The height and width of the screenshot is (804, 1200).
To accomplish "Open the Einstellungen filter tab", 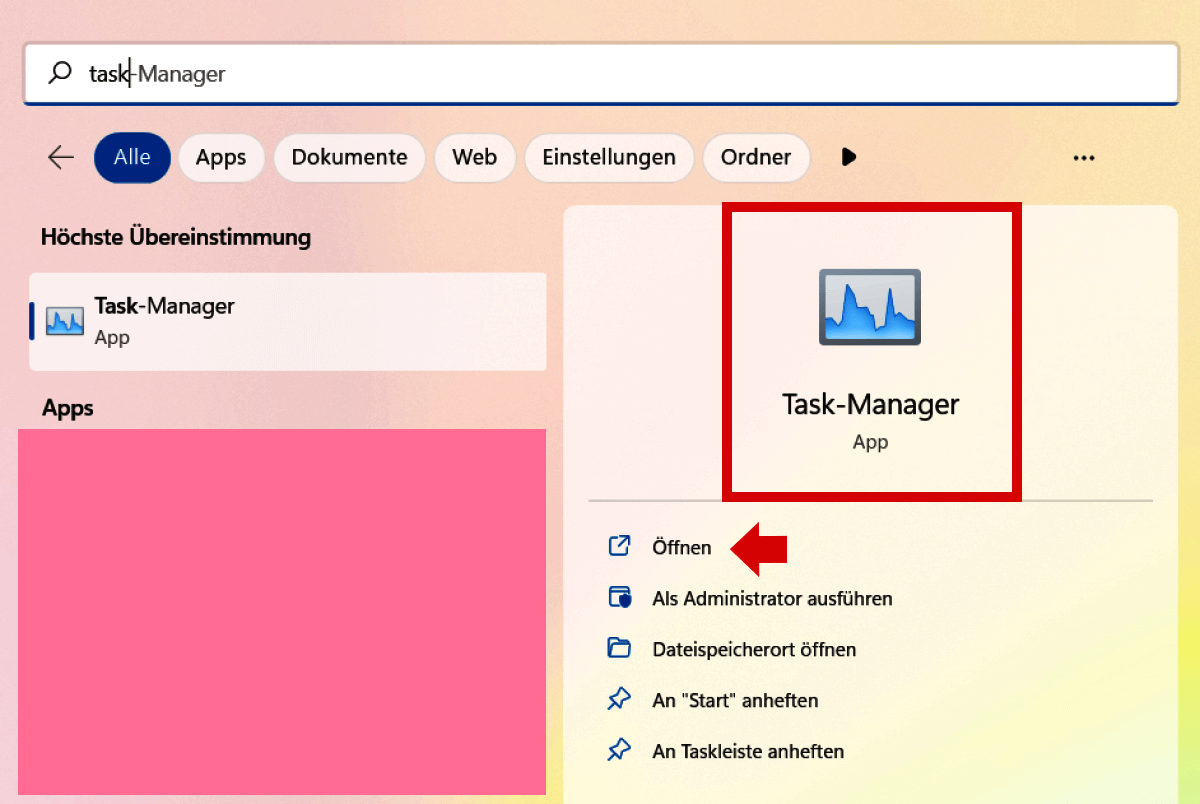I will pyautogui.click(x=608, y=157).
